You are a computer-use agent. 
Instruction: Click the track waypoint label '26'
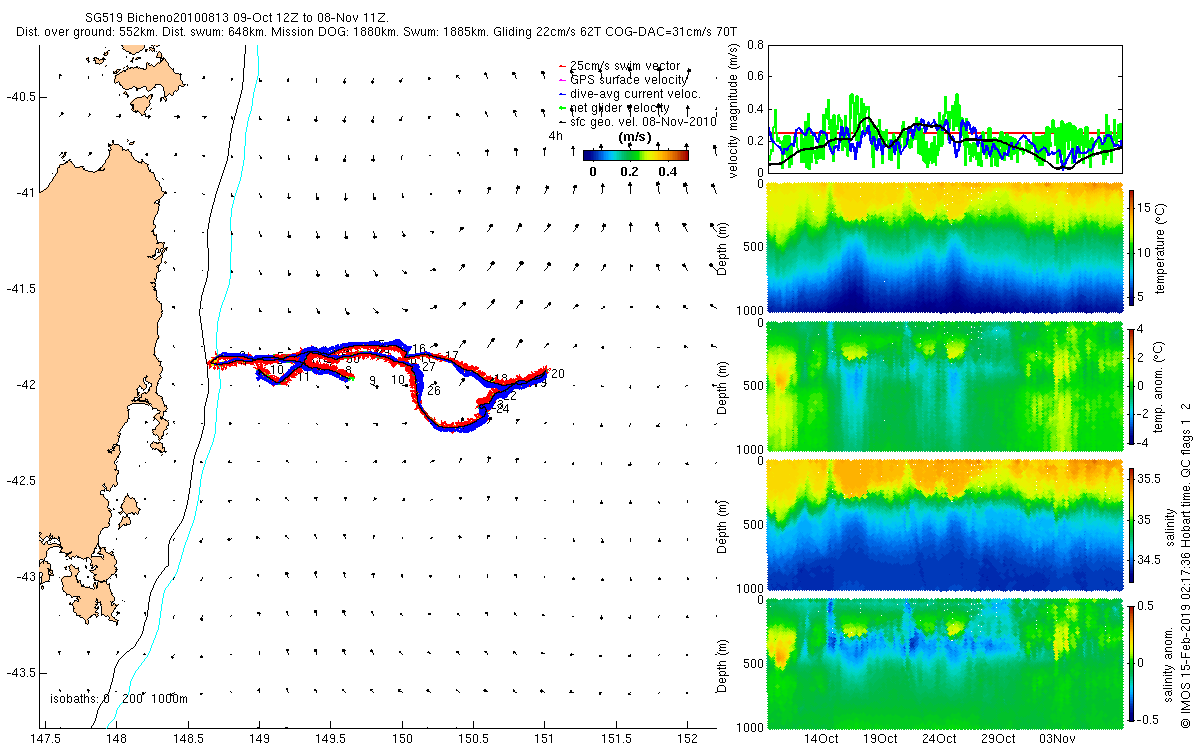click(x=433, y=391)
